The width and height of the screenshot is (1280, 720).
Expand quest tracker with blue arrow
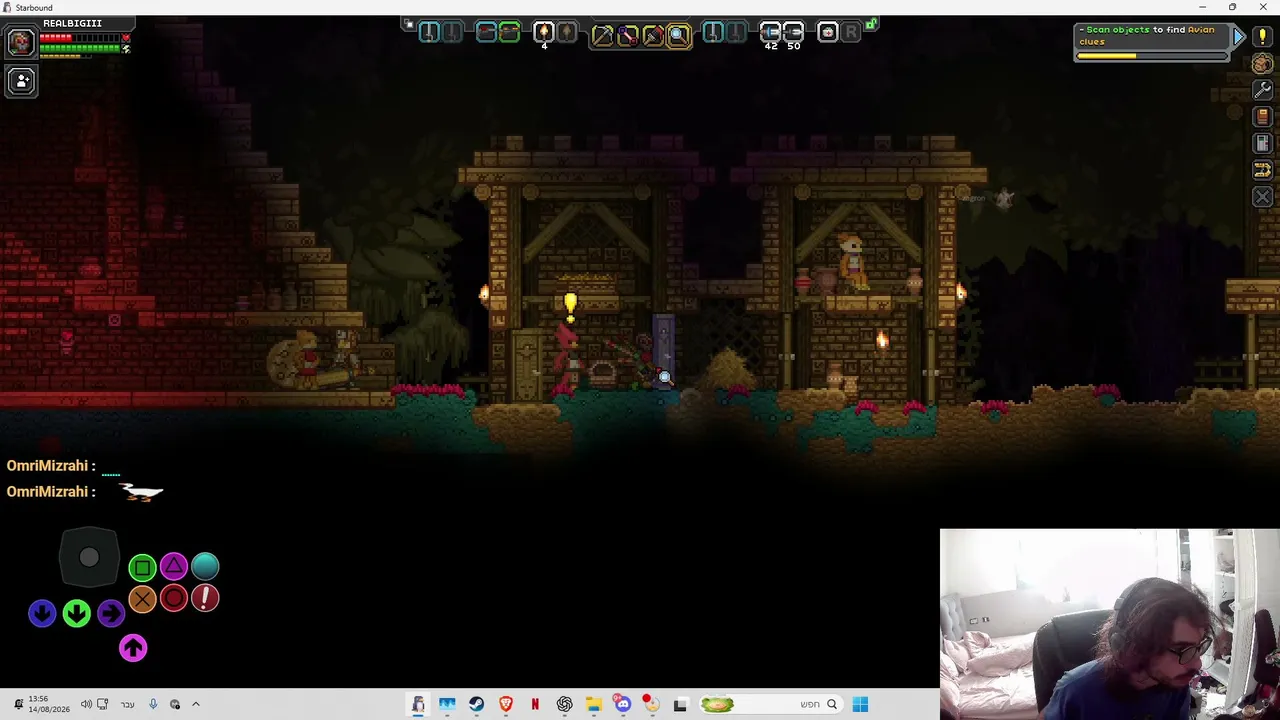(1239, 37)
